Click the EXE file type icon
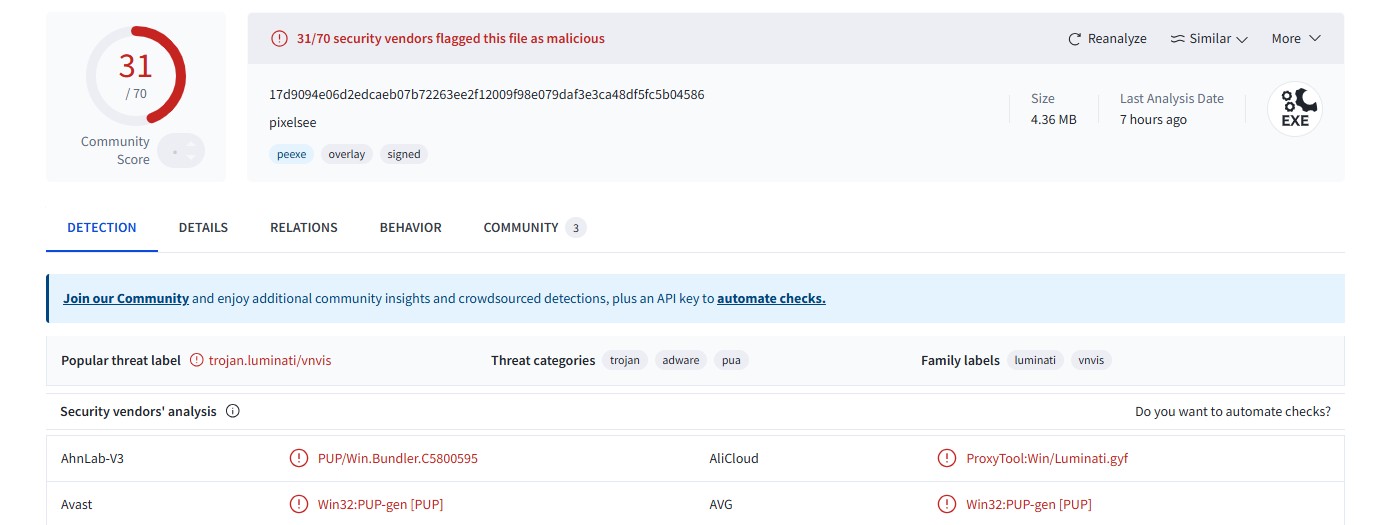The width and height of the screenshot is (1375, 525). tap(1294, 109)
